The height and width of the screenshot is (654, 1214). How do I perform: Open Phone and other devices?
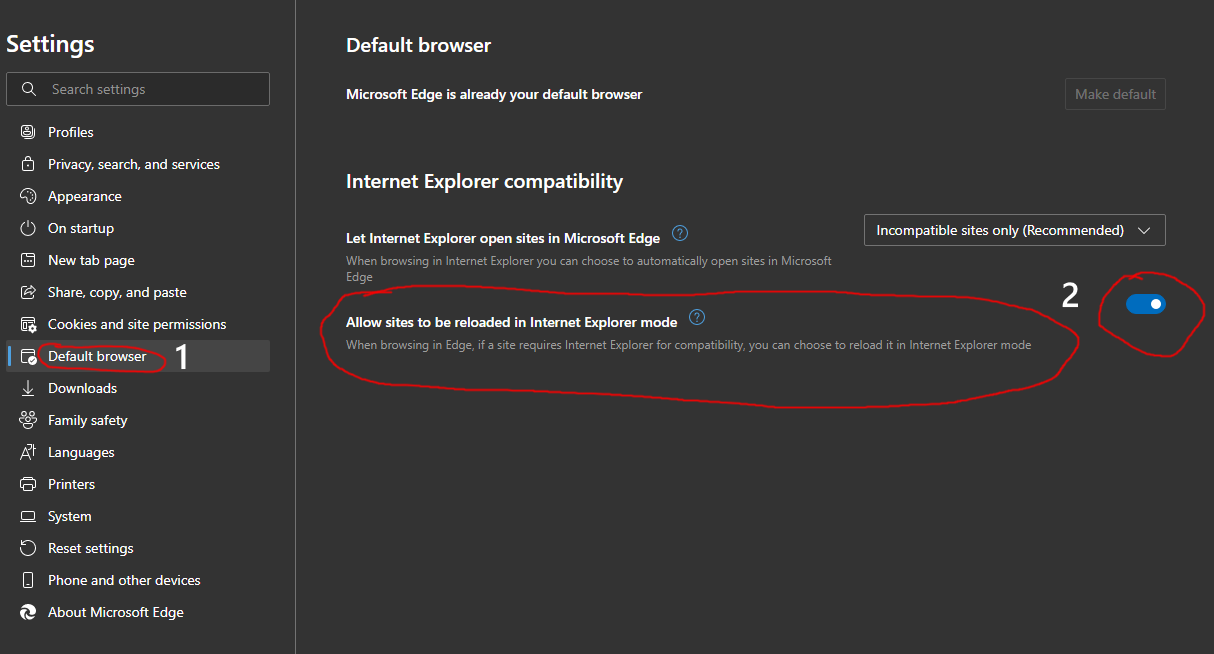[x=138, y=580]
